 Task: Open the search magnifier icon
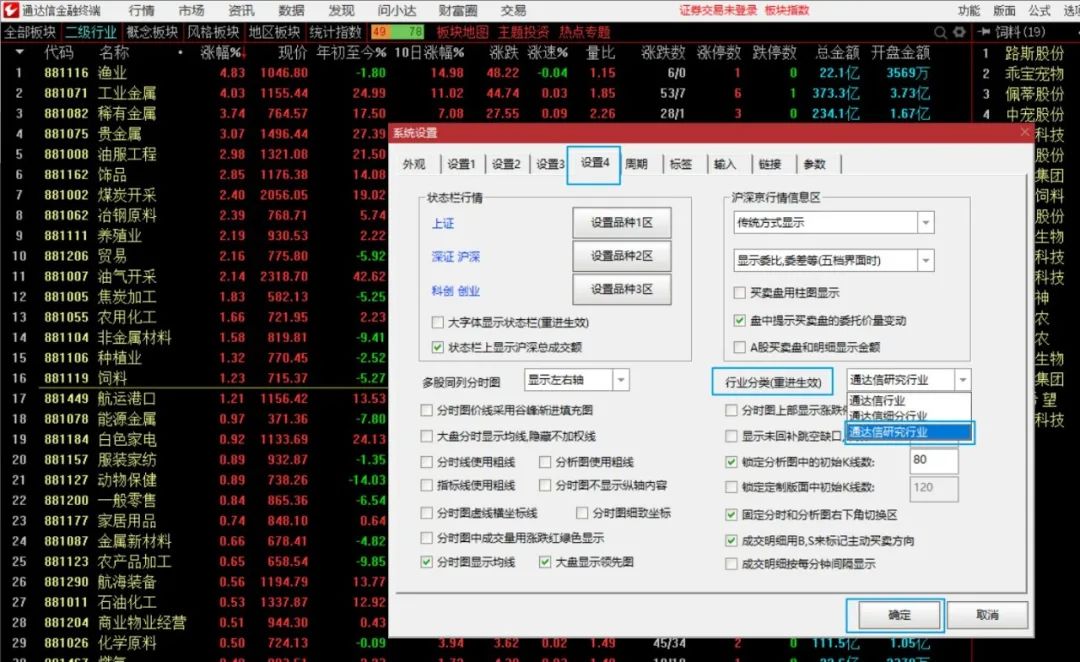point(940,32)
